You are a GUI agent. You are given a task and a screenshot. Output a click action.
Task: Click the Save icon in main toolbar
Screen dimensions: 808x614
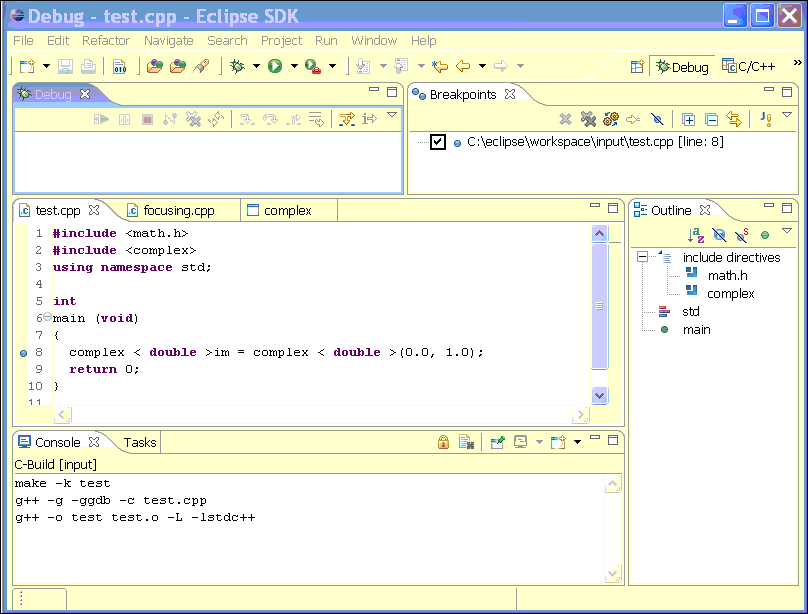tap(65, 66)
